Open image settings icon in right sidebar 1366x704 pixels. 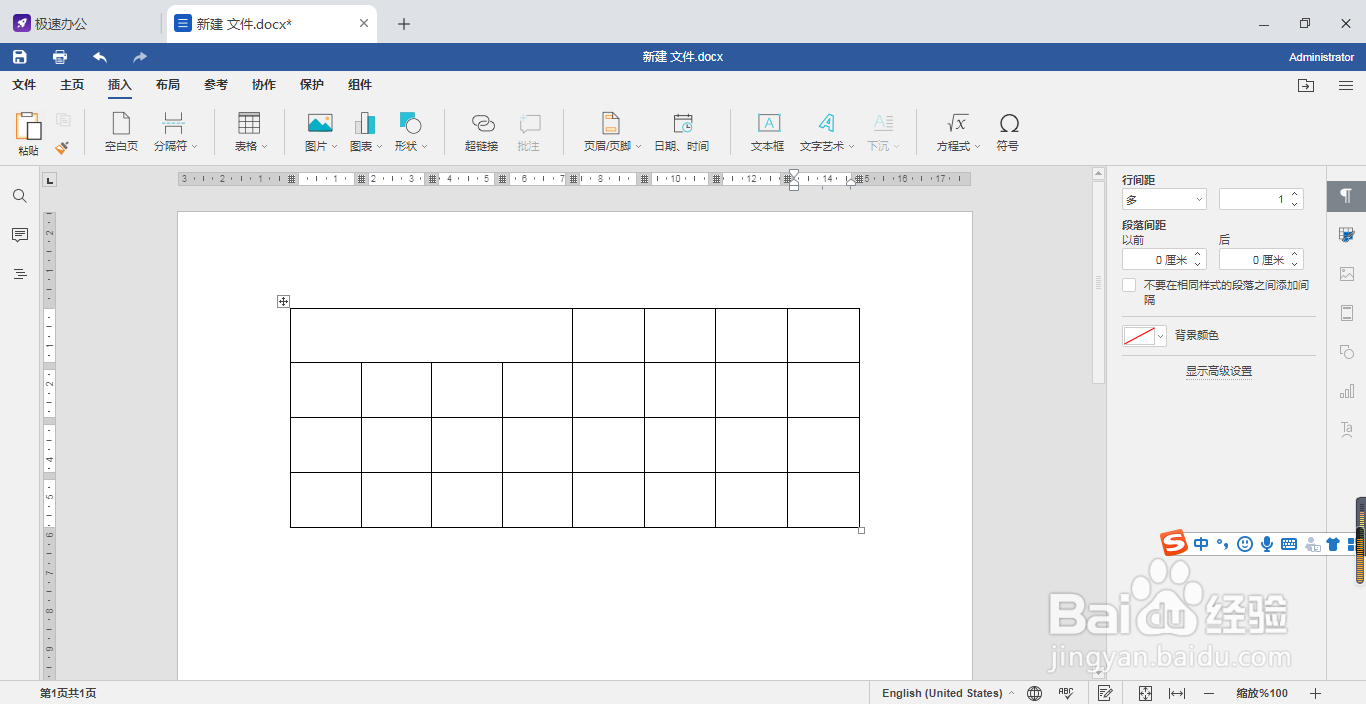click(1346, 273)
